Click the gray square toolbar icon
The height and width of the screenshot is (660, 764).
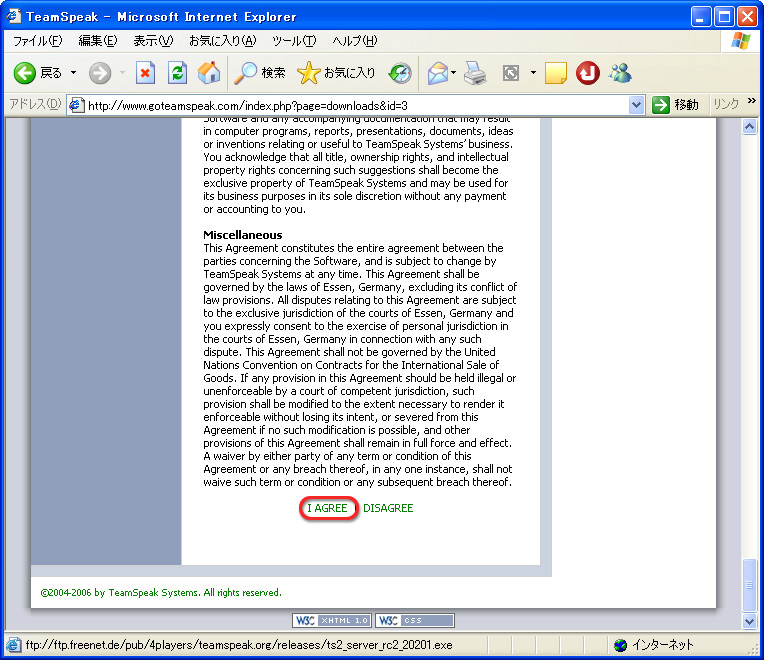[511, 74]
